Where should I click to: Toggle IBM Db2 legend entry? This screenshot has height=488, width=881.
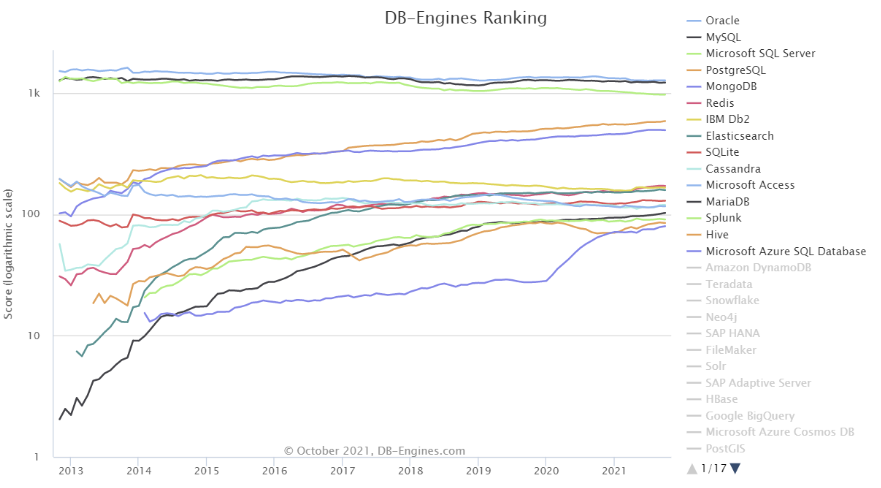pyautogui.click(x=718, y=120)
